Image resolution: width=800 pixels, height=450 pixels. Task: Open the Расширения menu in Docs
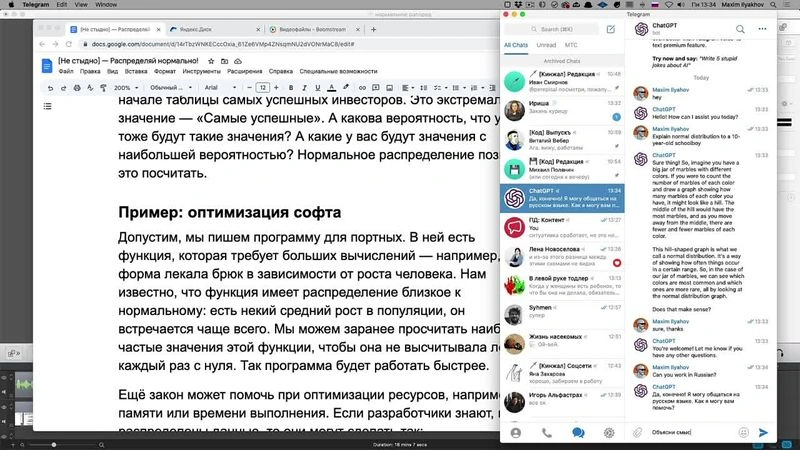point(244,71)
